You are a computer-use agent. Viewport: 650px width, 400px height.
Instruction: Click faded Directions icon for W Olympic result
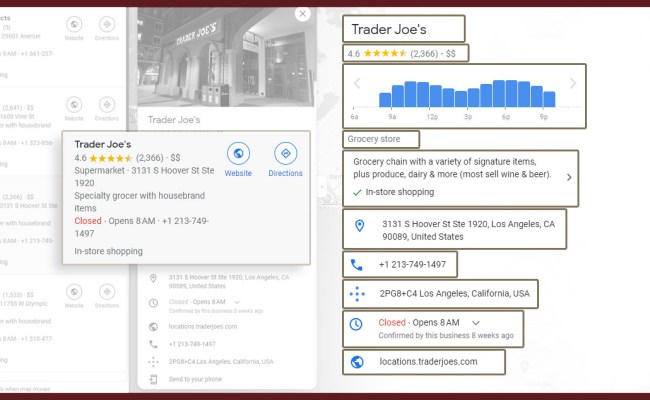coord(107,292)
